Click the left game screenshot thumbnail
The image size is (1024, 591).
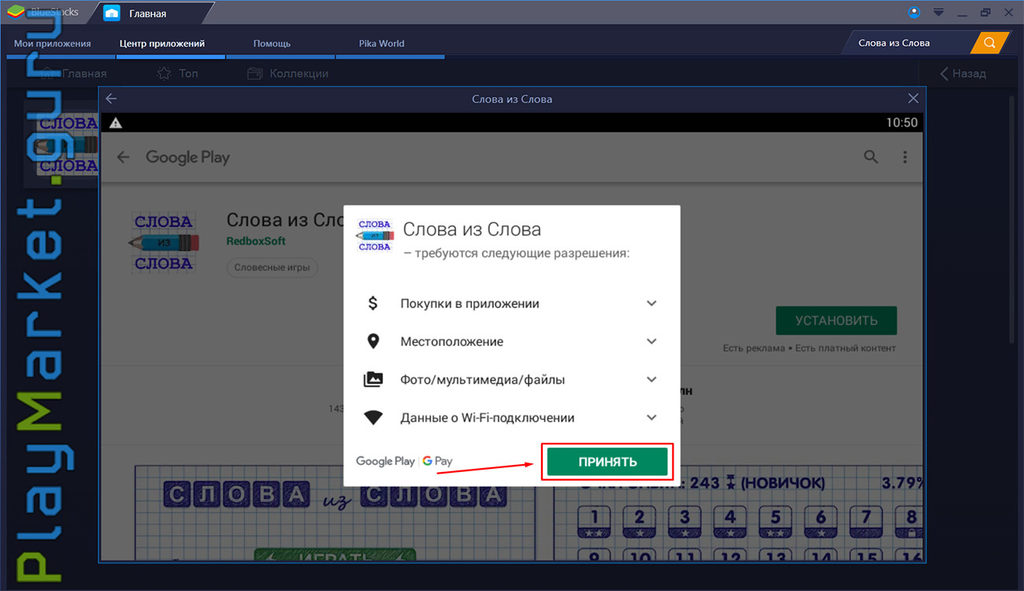point(335,513)
